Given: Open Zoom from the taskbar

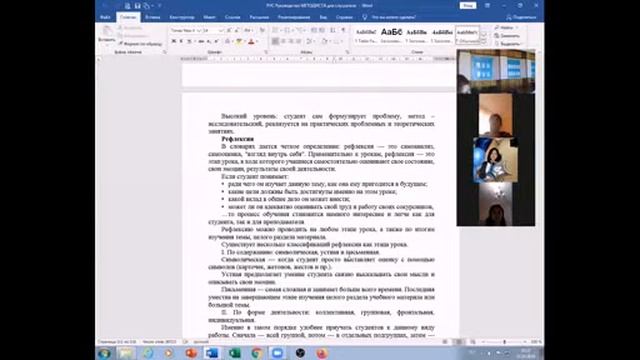Looking at the screenshot, I should click(278, 353).
